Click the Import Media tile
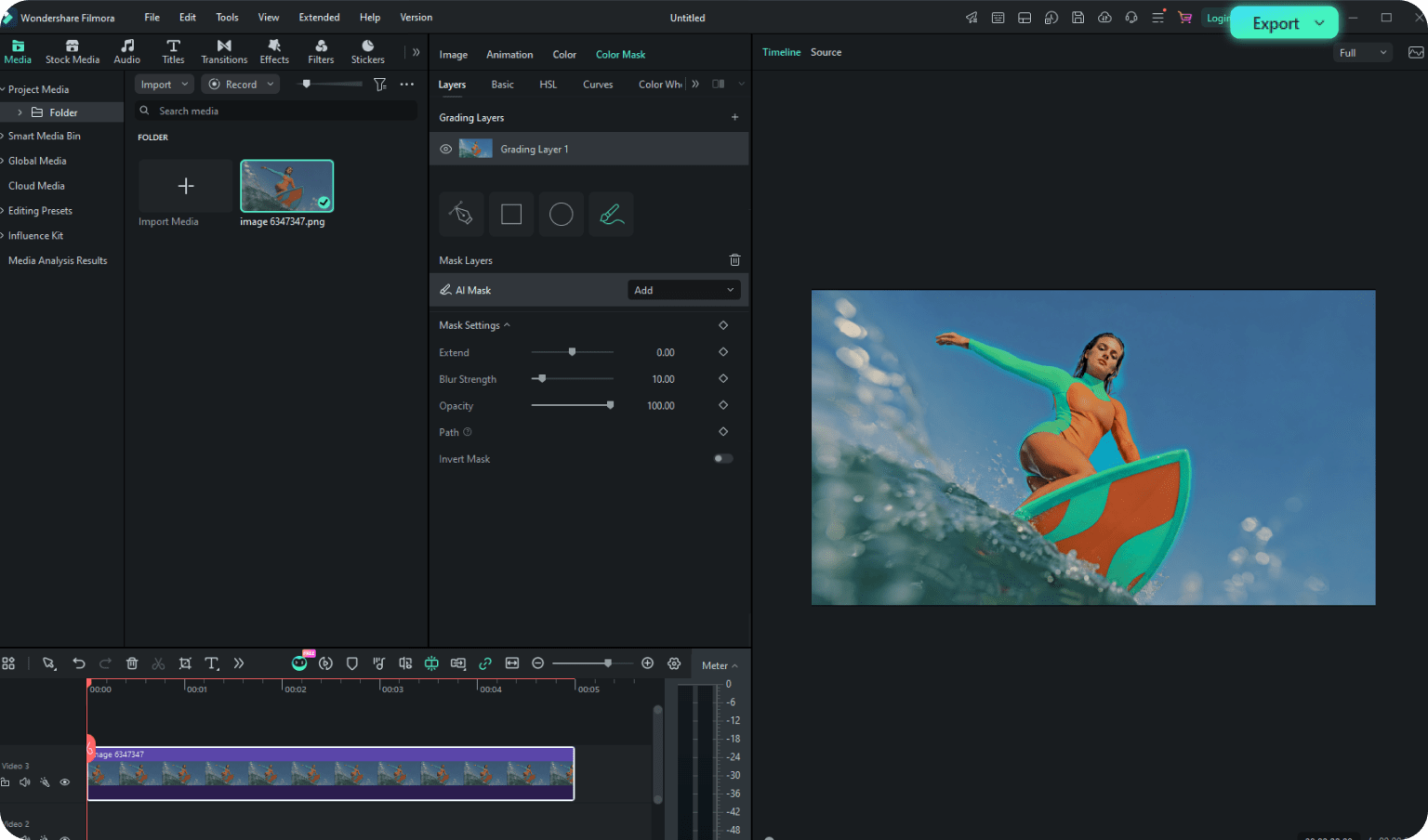This screenshot has width=1428, height=840. 186,193
